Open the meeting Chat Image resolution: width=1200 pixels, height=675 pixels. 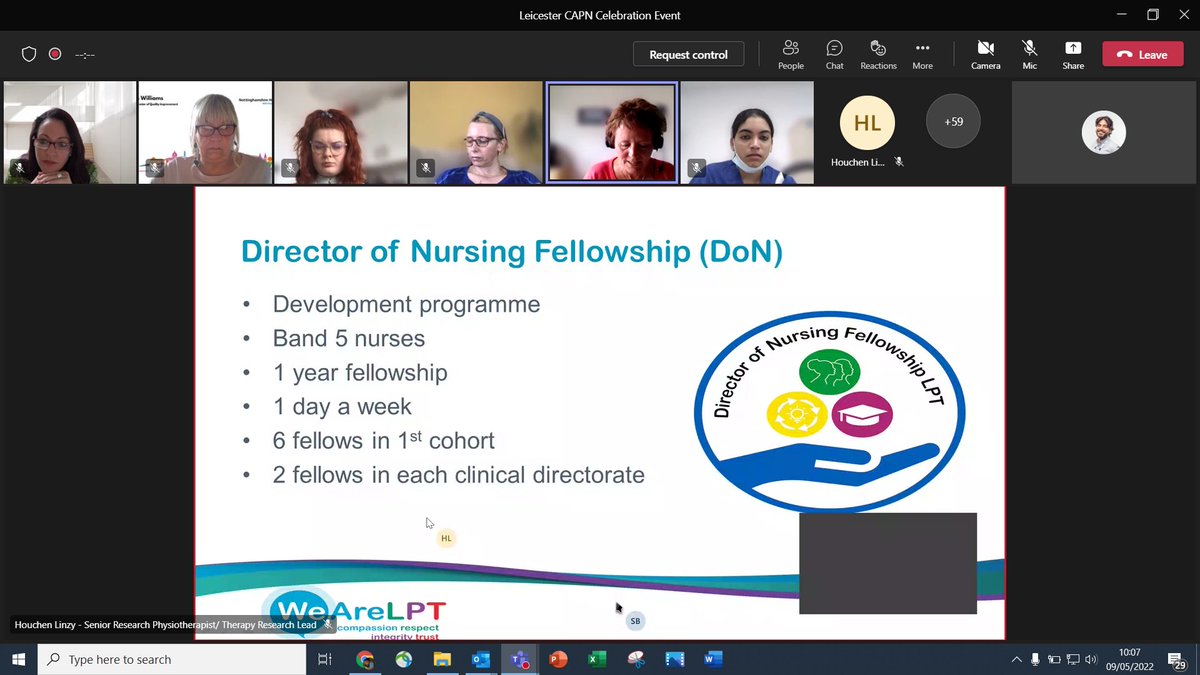coord(834,54)
